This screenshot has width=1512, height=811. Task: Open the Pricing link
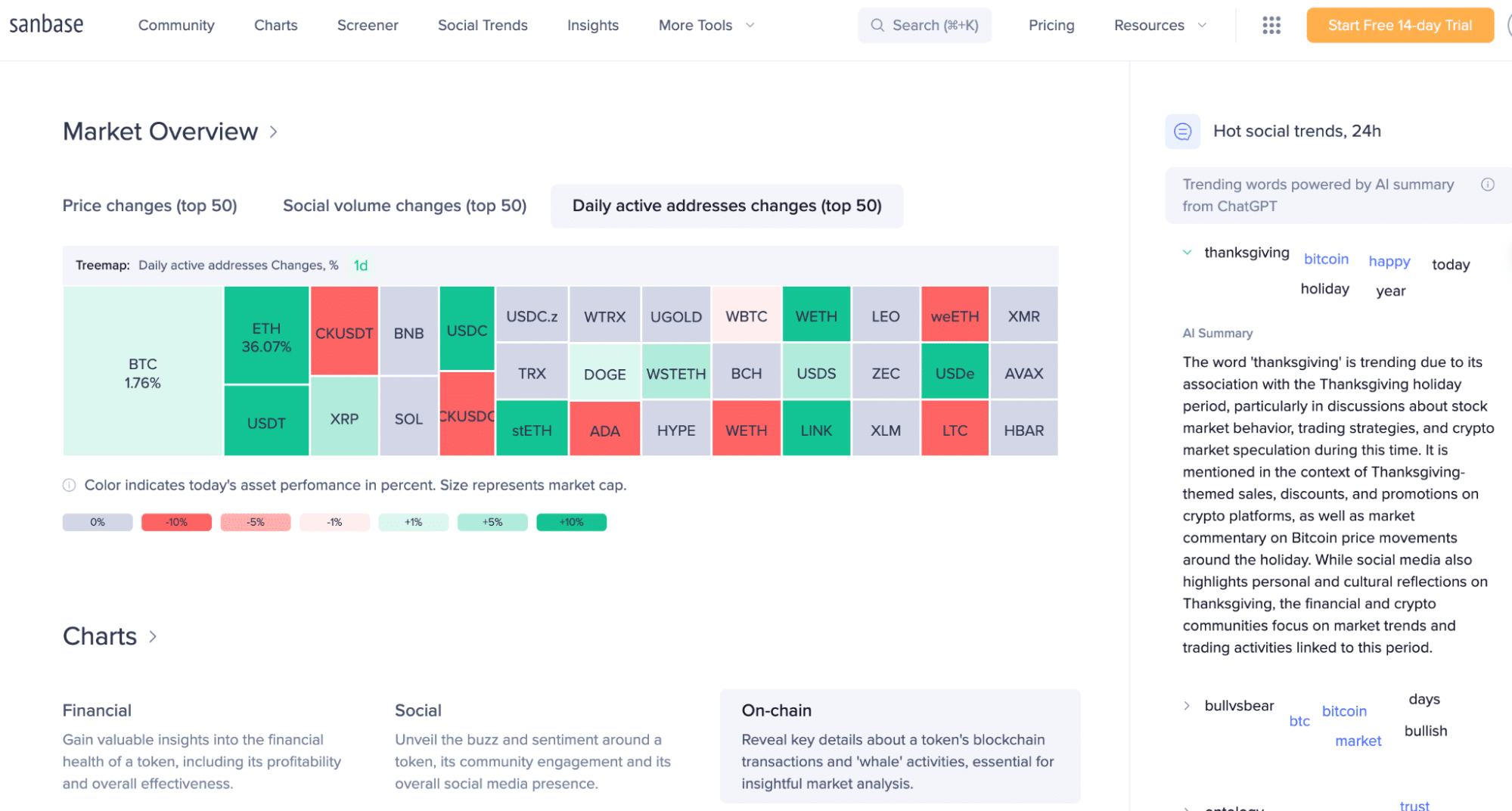(x=1051, y=25)
